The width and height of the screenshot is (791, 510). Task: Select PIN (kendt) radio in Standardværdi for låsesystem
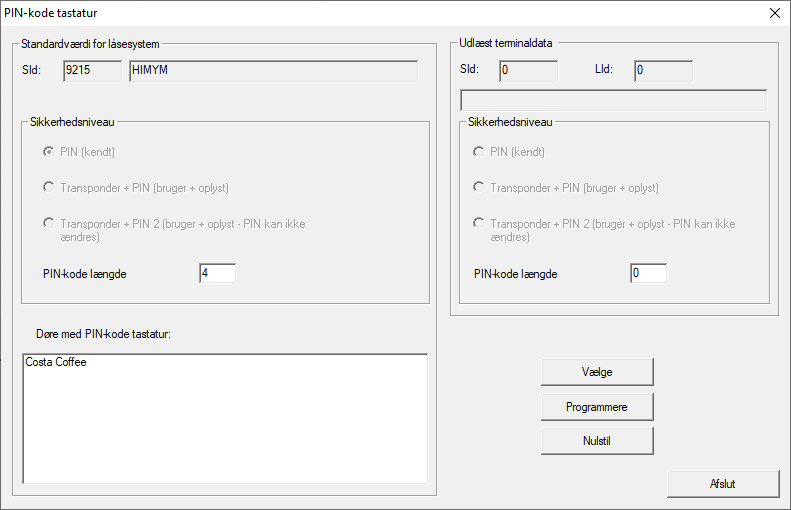coord(48,152)
